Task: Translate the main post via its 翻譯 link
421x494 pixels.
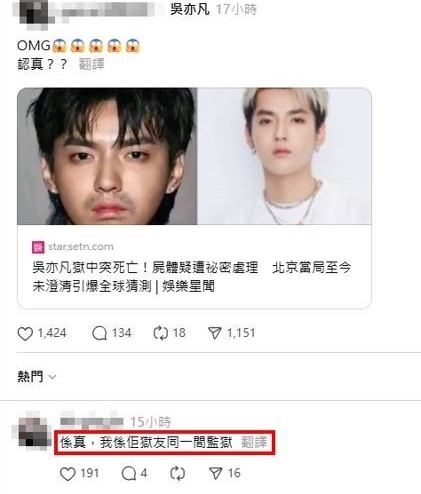Action: coord(92,64)
